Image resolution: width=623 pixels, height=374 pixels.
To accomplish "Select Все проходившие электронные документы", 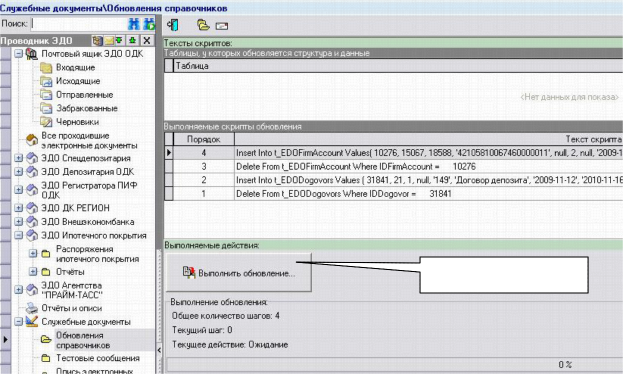I will [89, 141].
